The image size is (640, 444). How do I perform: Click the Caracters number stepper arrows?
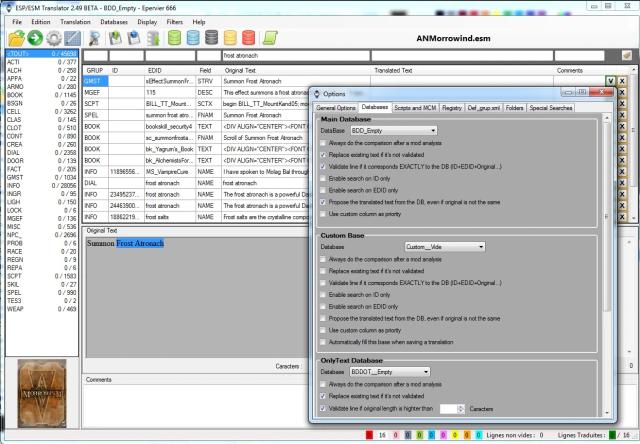[x=461, y=408]
